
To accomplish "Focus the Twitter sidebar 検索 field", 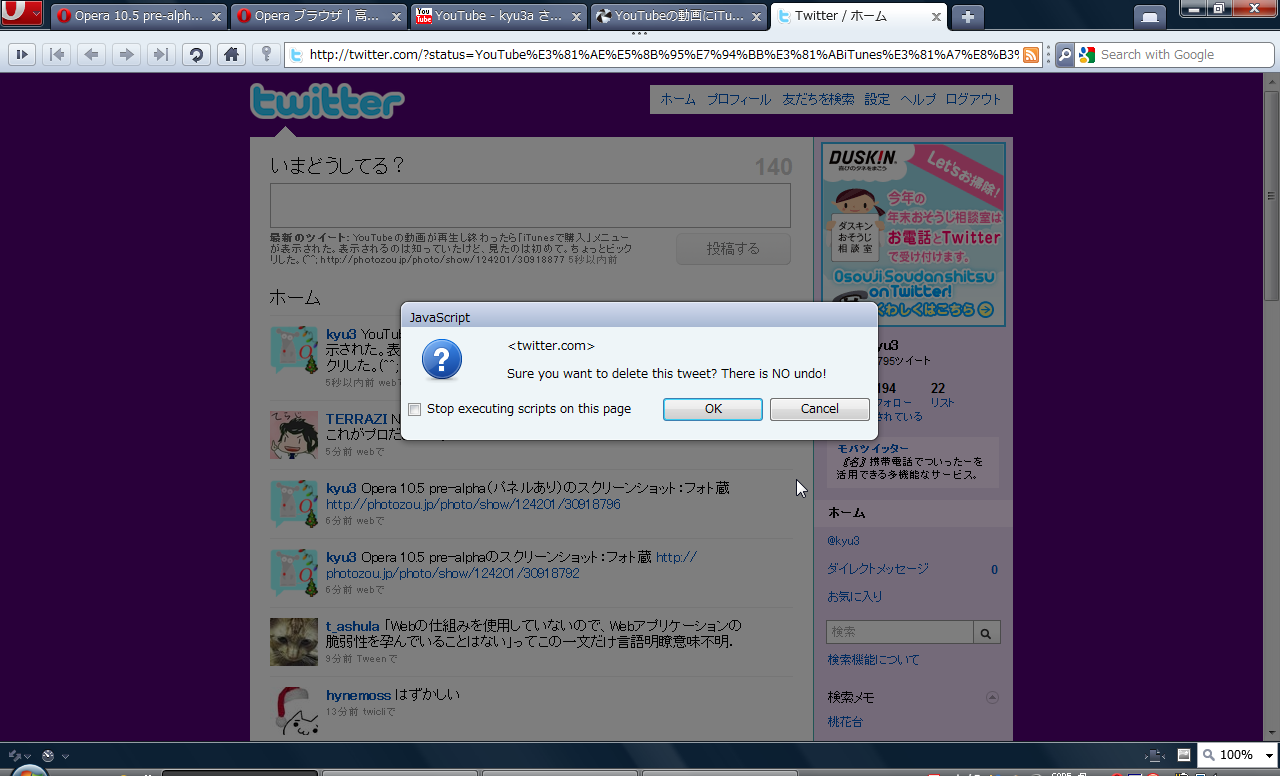I will click(900, 632).
